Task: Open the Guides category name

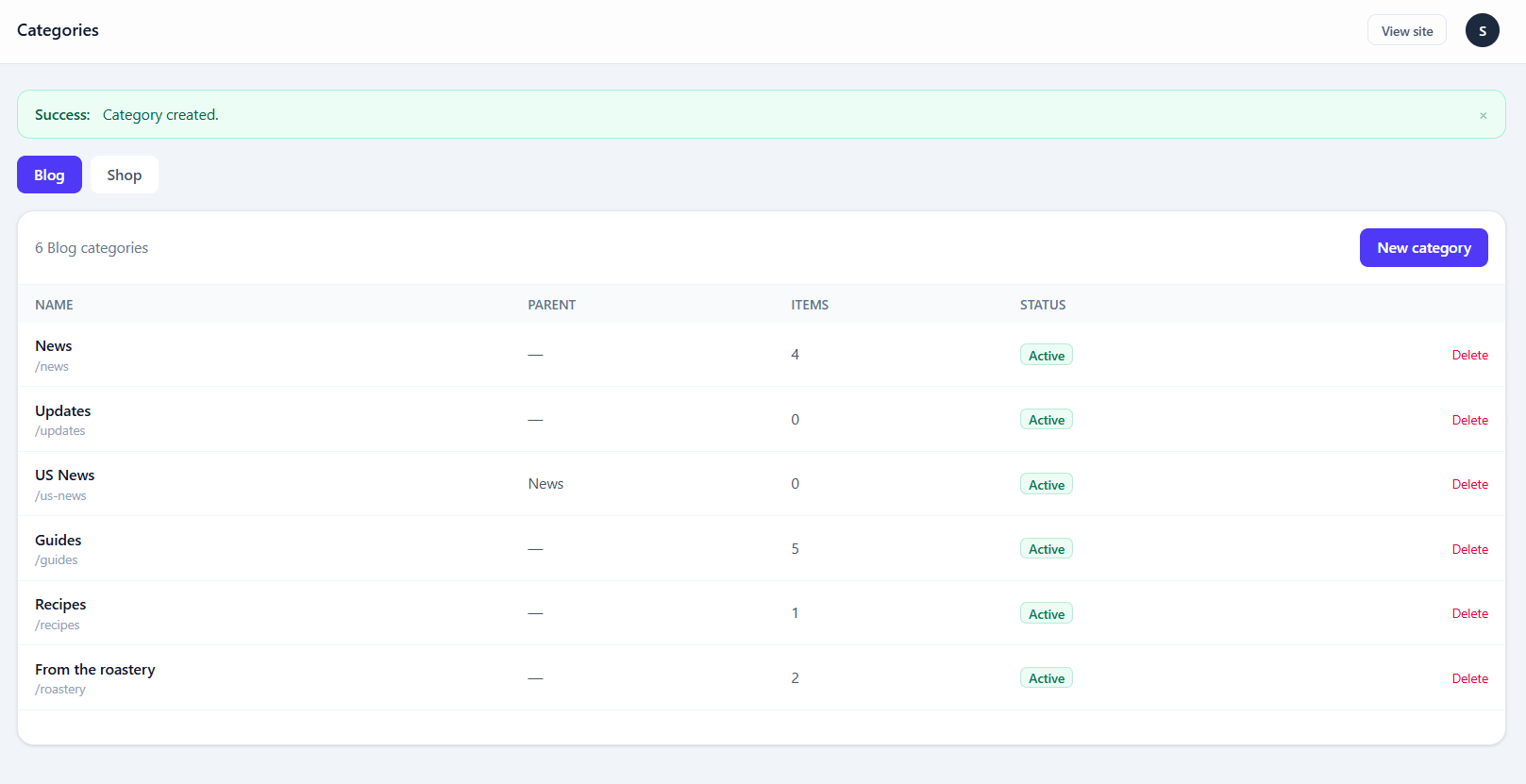Action: [59, 540]
